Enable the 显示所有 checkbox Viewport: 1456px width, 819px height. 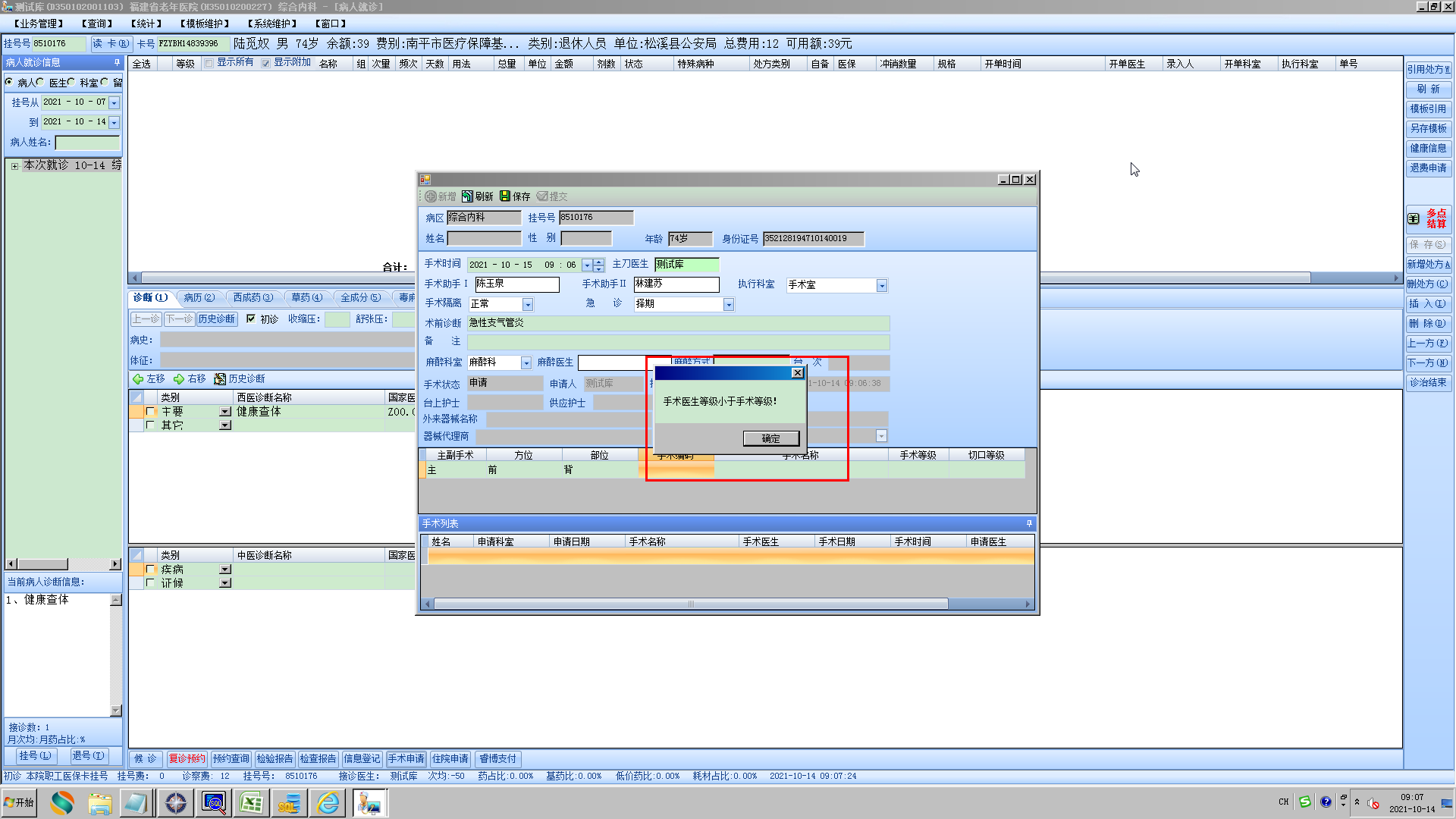coord(209,63)
